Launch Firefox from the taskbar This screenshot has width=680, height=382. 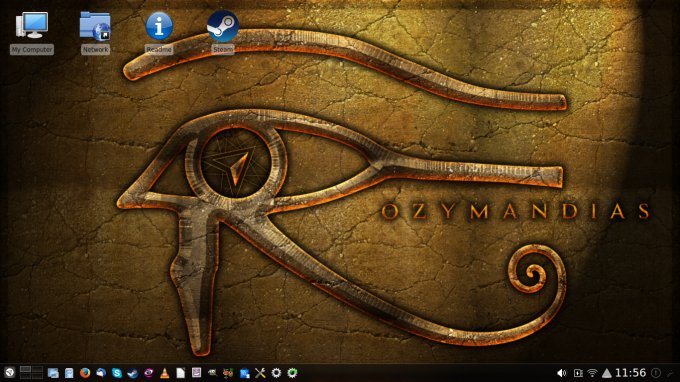coord(85,373)
